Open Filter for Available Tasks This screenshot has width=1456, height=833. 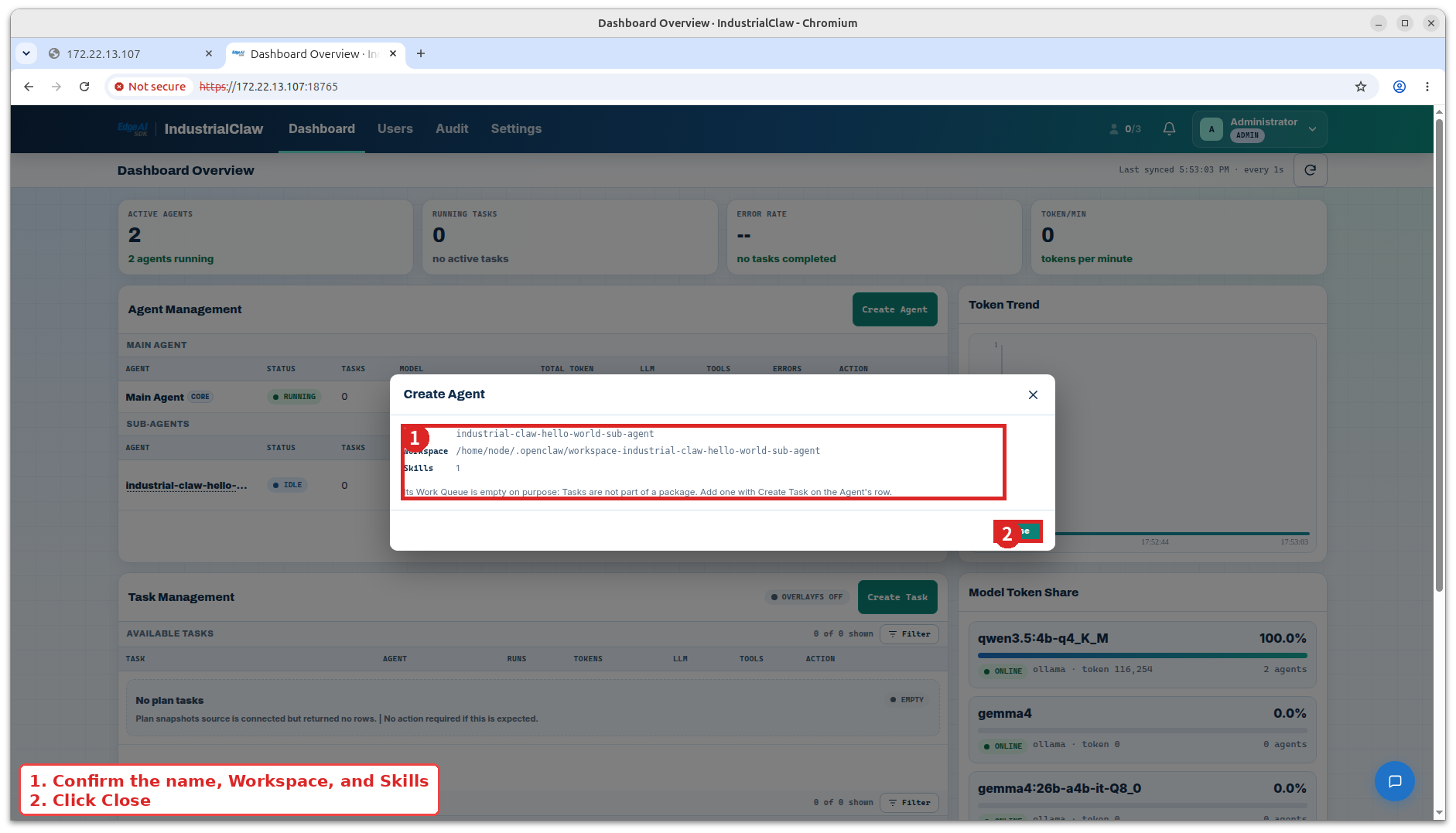point(910,634)
